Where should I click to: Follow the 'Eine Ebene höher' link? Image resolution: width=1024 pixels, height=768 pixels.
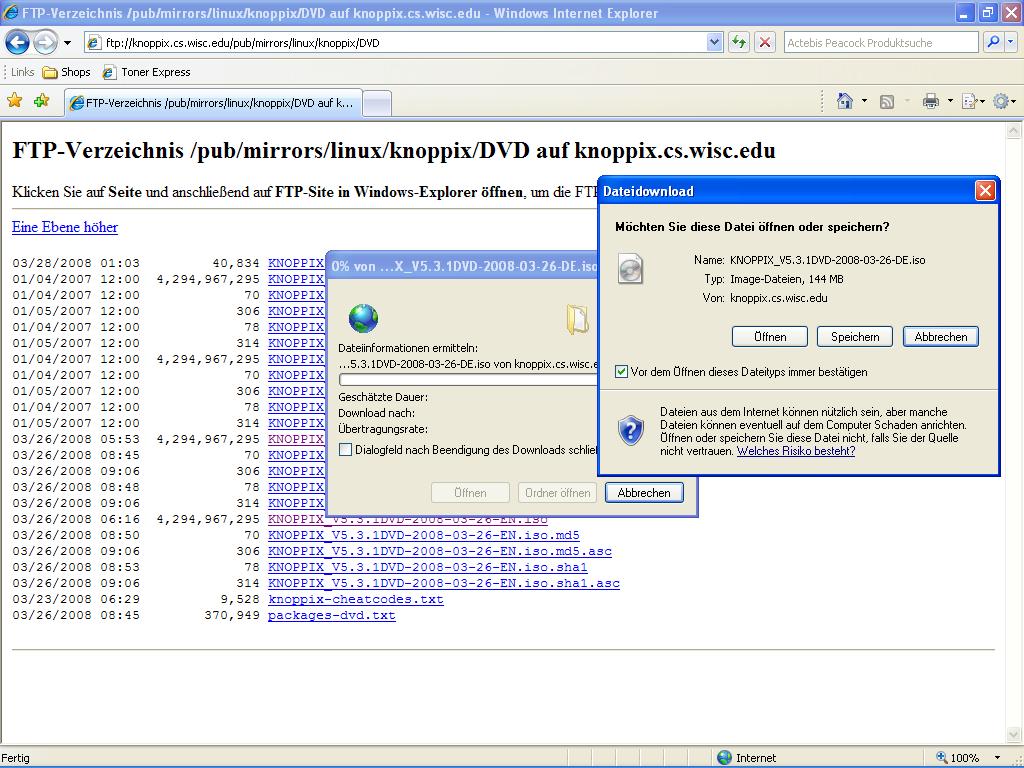[x=65, y=227]
